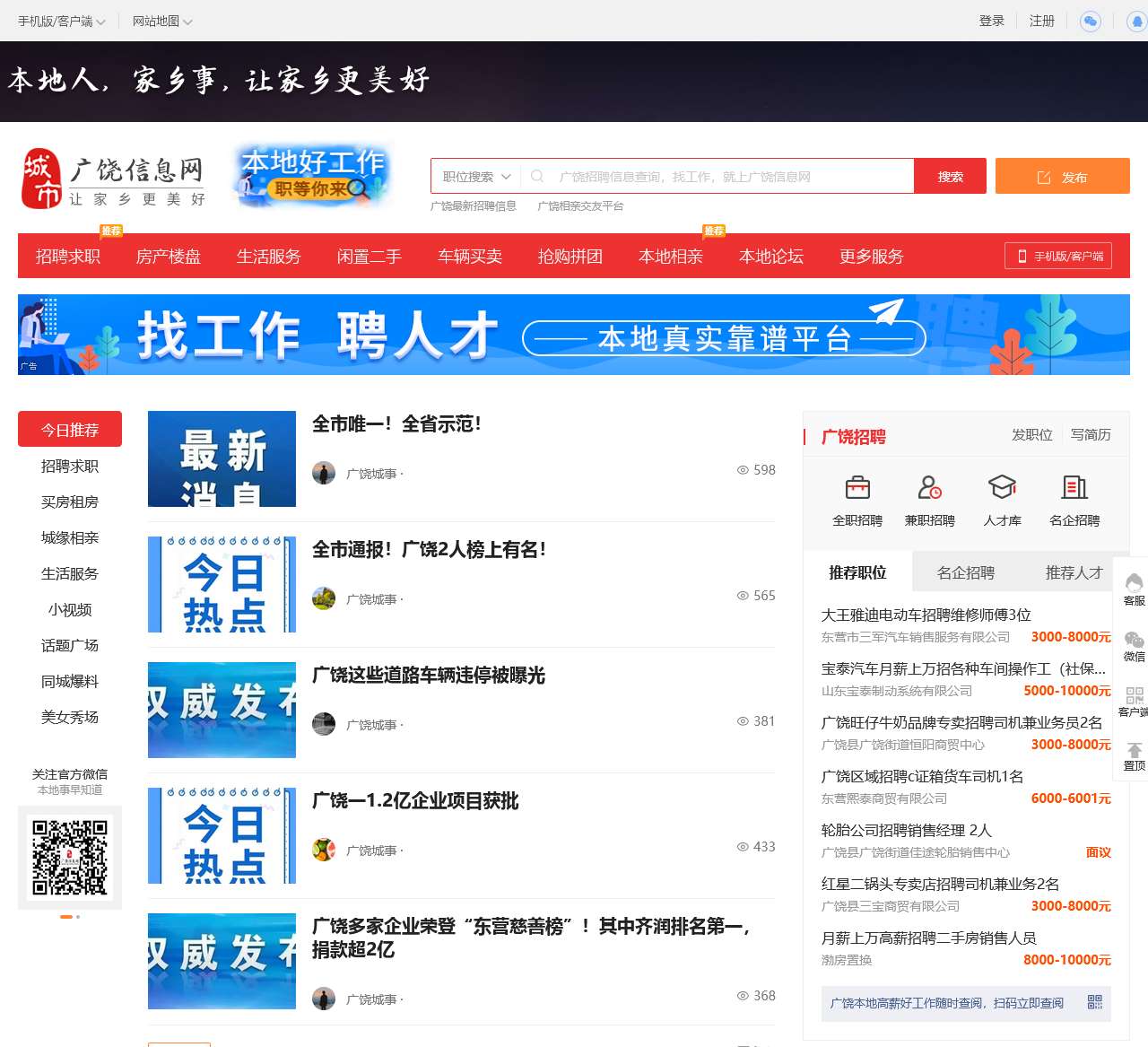Open the 广饶这些道路车辆违停被曝光 article thumbnail
The width and height of the screenshot is (1148, 1047).
[x=222, y=710]
